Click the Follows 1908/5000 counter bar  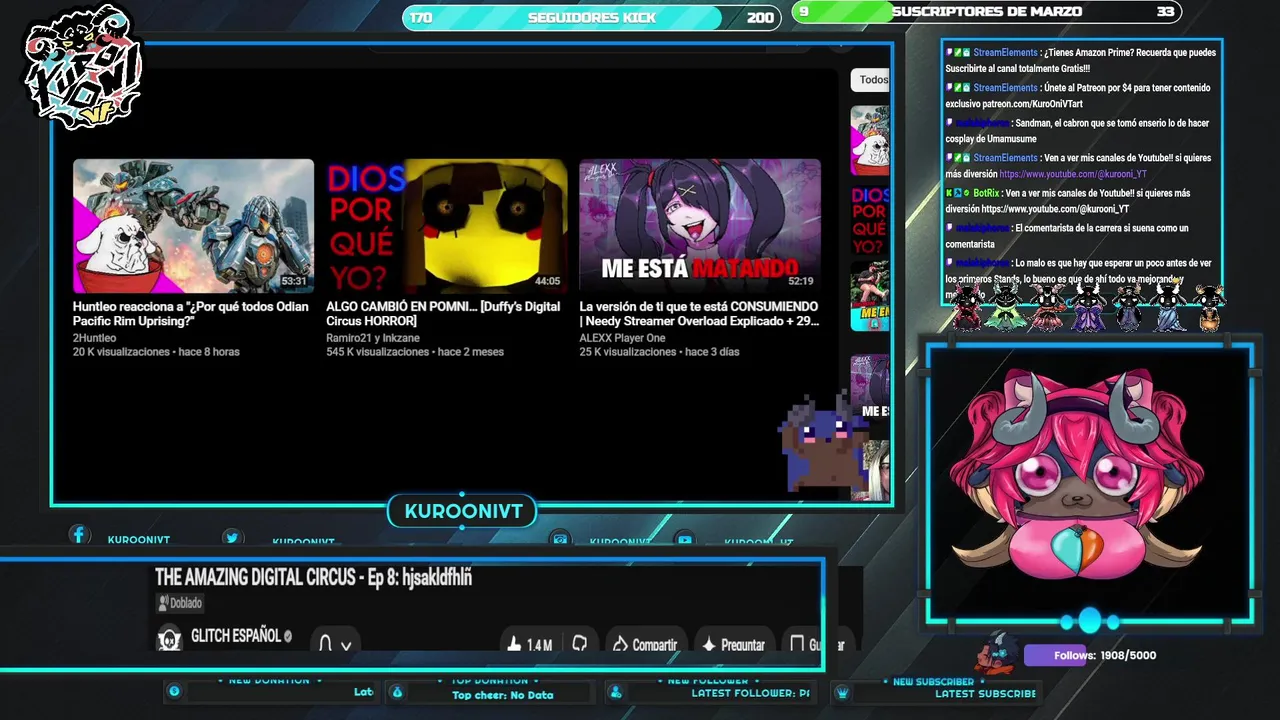pos(1090,656)
